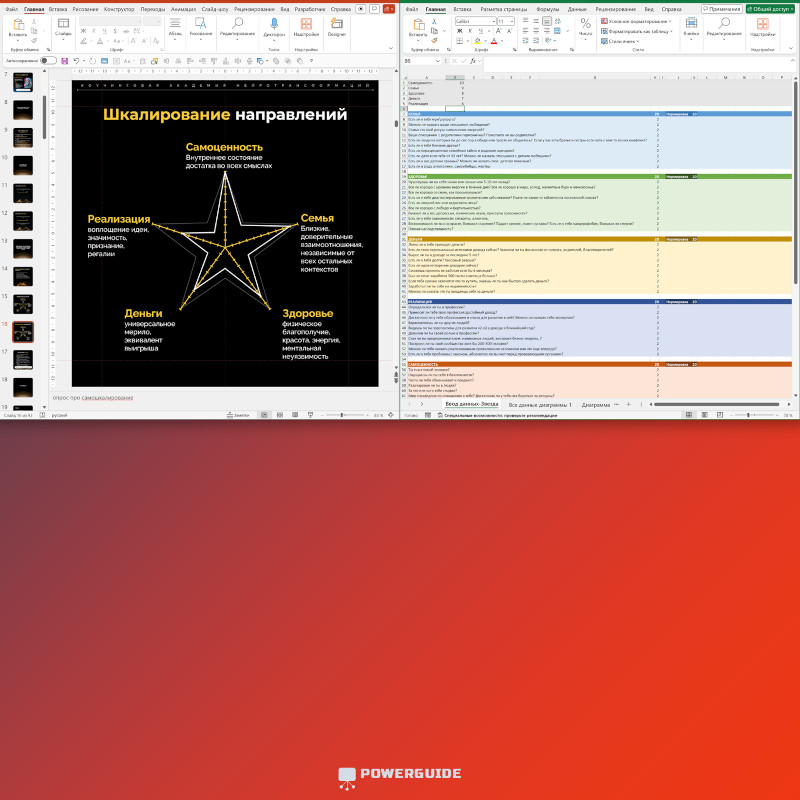
Task: Open Конструктор tab in PowerPoint
Action: 119,9
